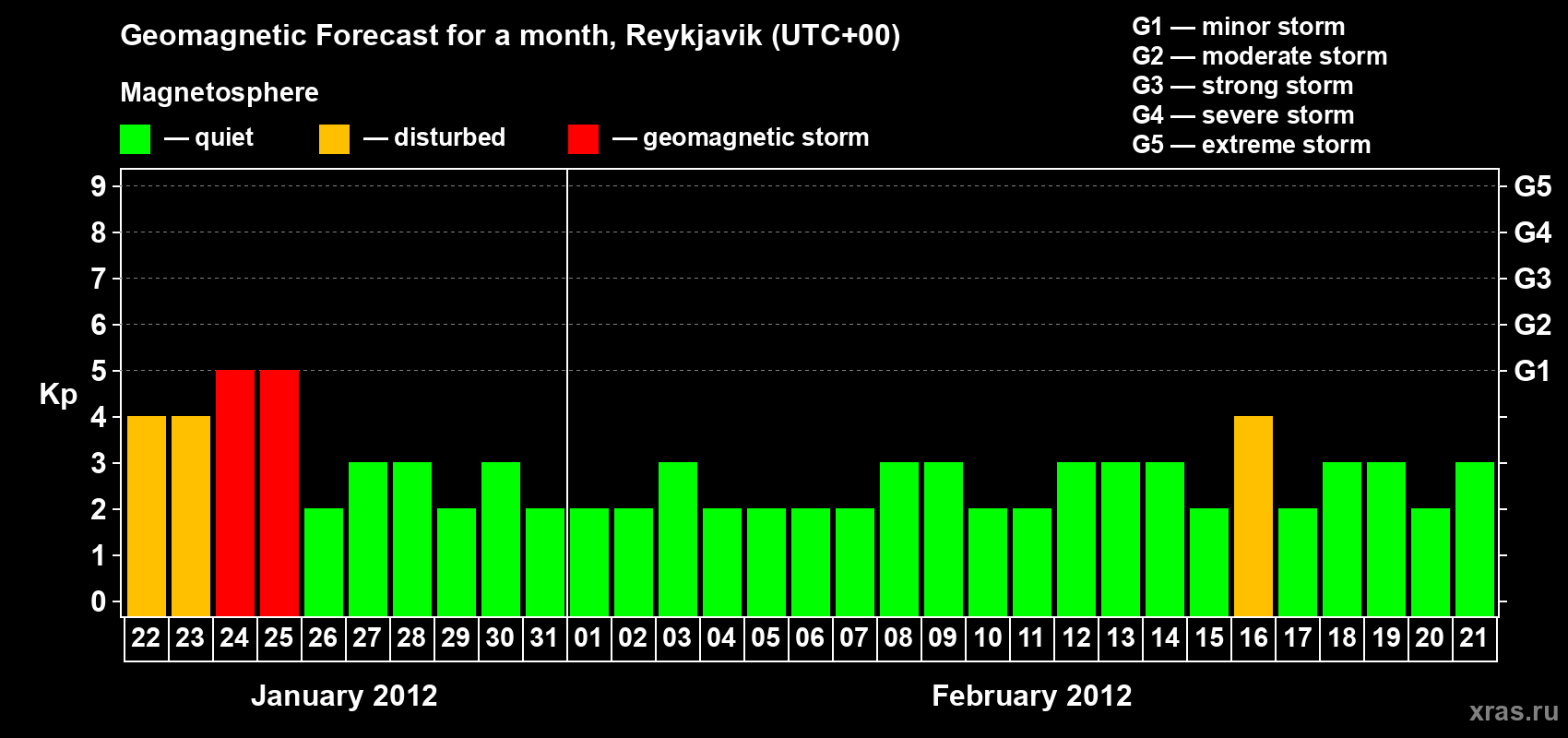Viewport: 1568px width, 738px height.
Task: Click the orange disturbed legend swatch
Action: (334, 139)
